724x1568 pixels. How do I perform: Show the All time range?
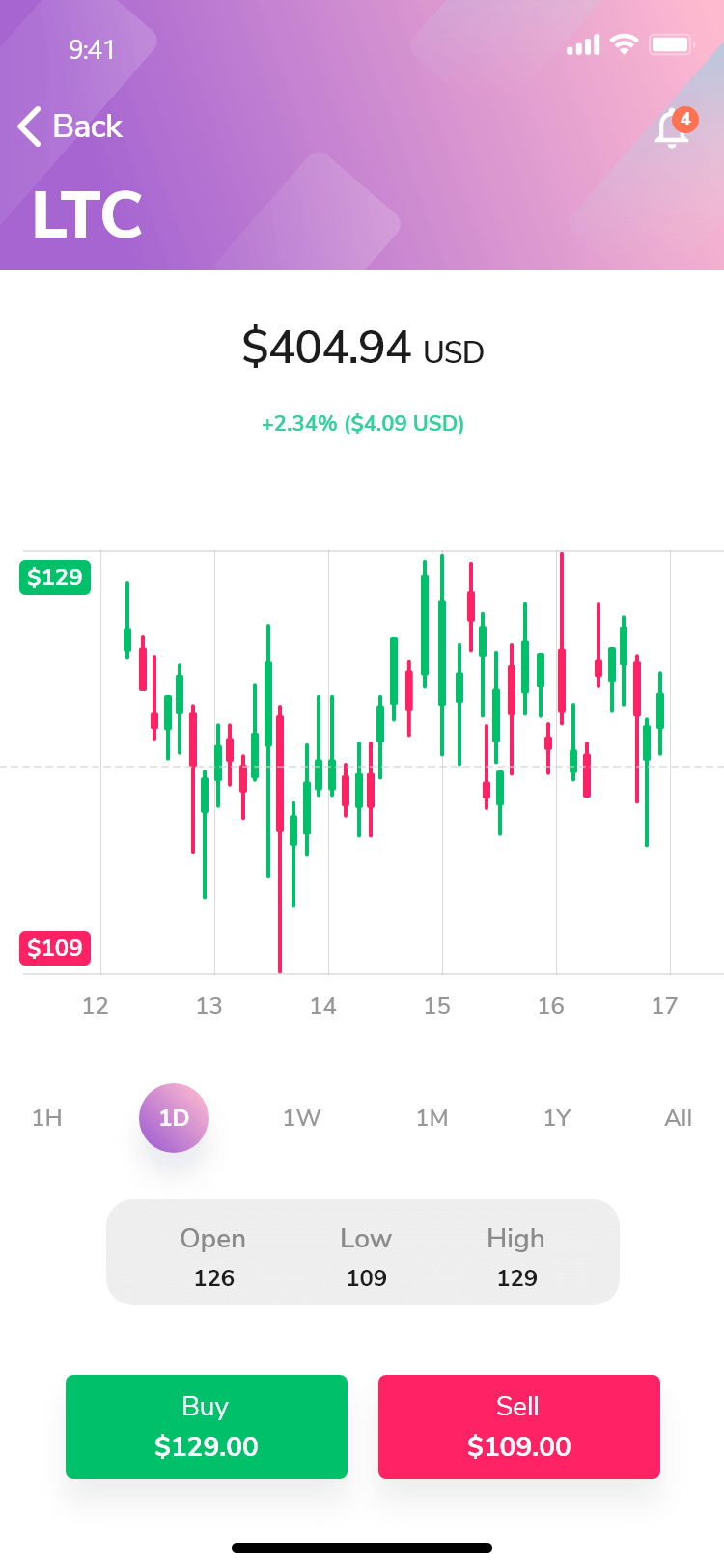pos(678,1118)
